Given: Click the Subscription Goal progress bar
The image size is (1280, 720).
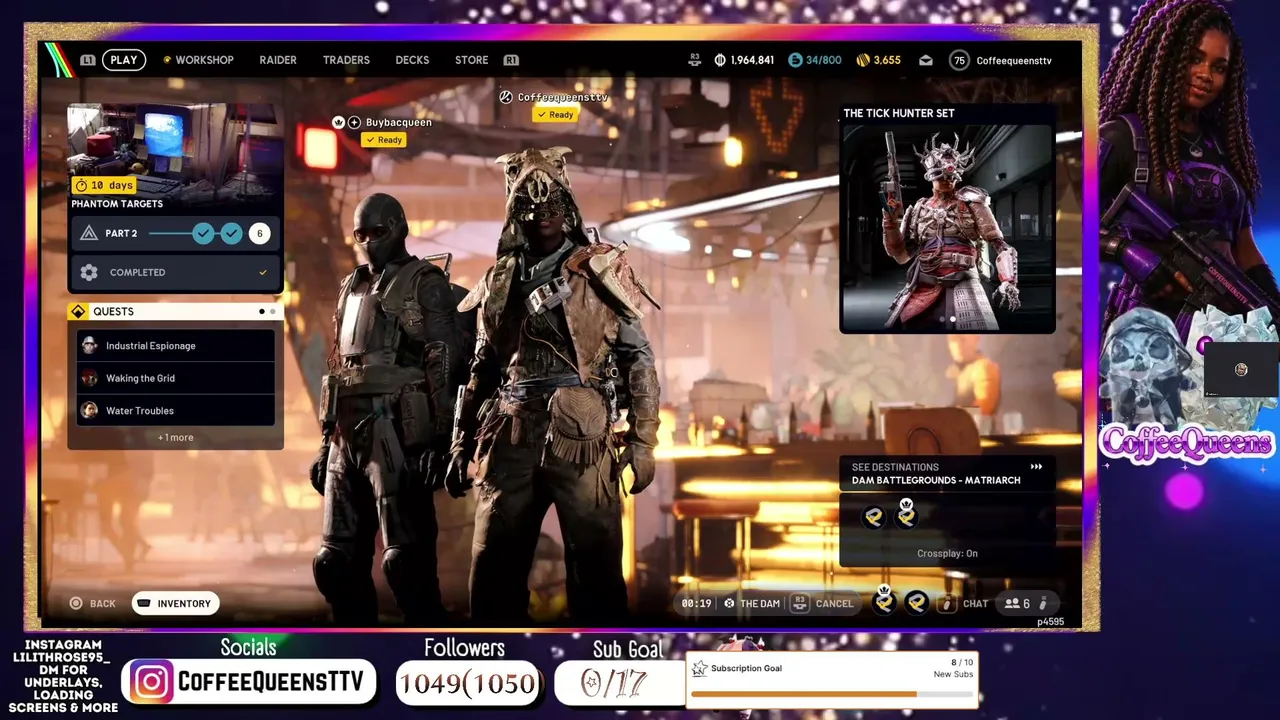Looking at the screenshot, I should coord(832,694).
